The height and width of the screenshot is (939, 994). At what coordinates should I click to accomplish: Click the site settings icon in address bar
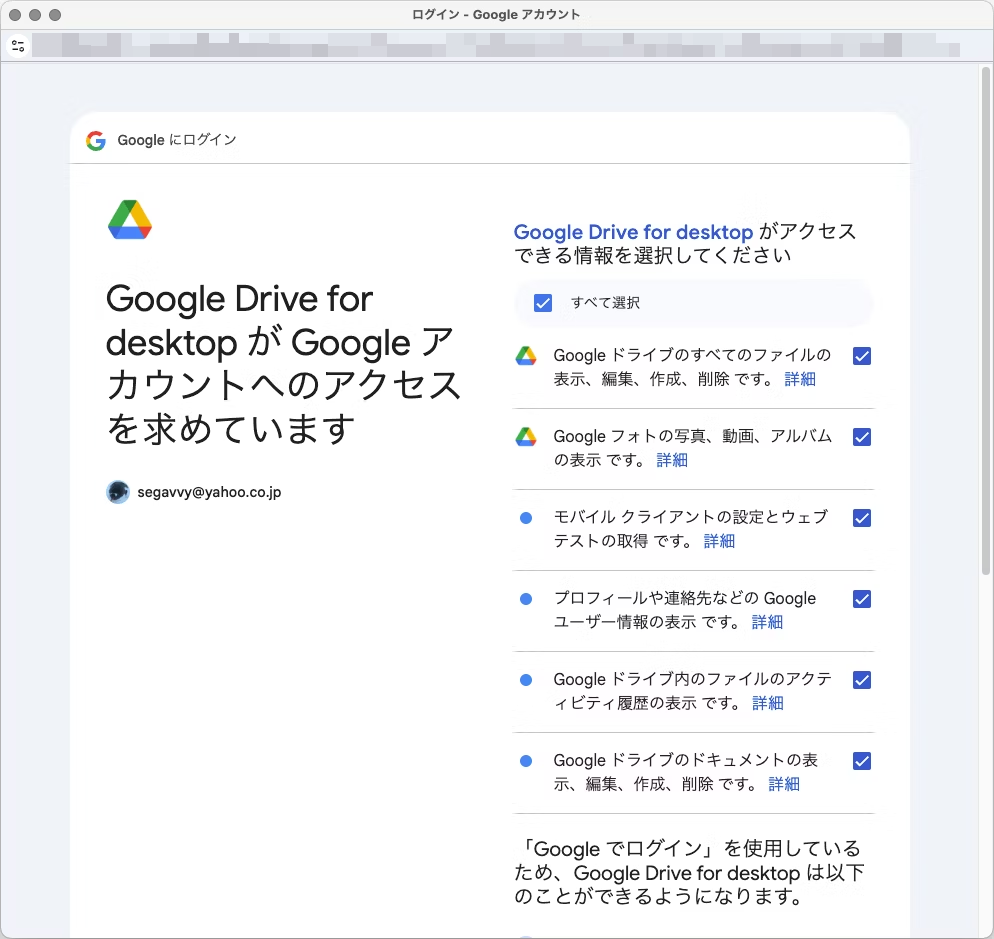click(18, 46)
